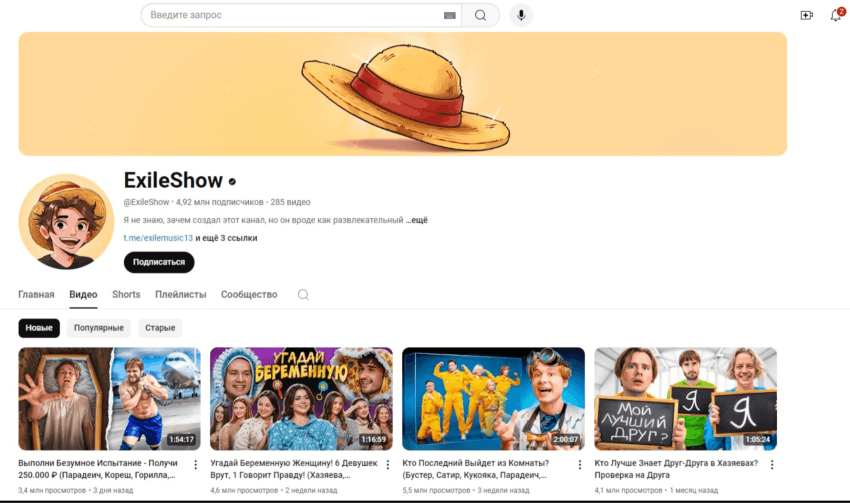The width and height of the screenshot is (850, 503).
Task: Sort videos by Старые
Action: tap(160, 328)
